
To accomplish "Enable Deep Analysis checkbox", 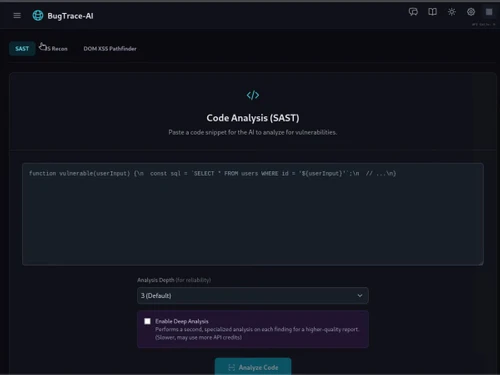I will (x=147, y=321).
